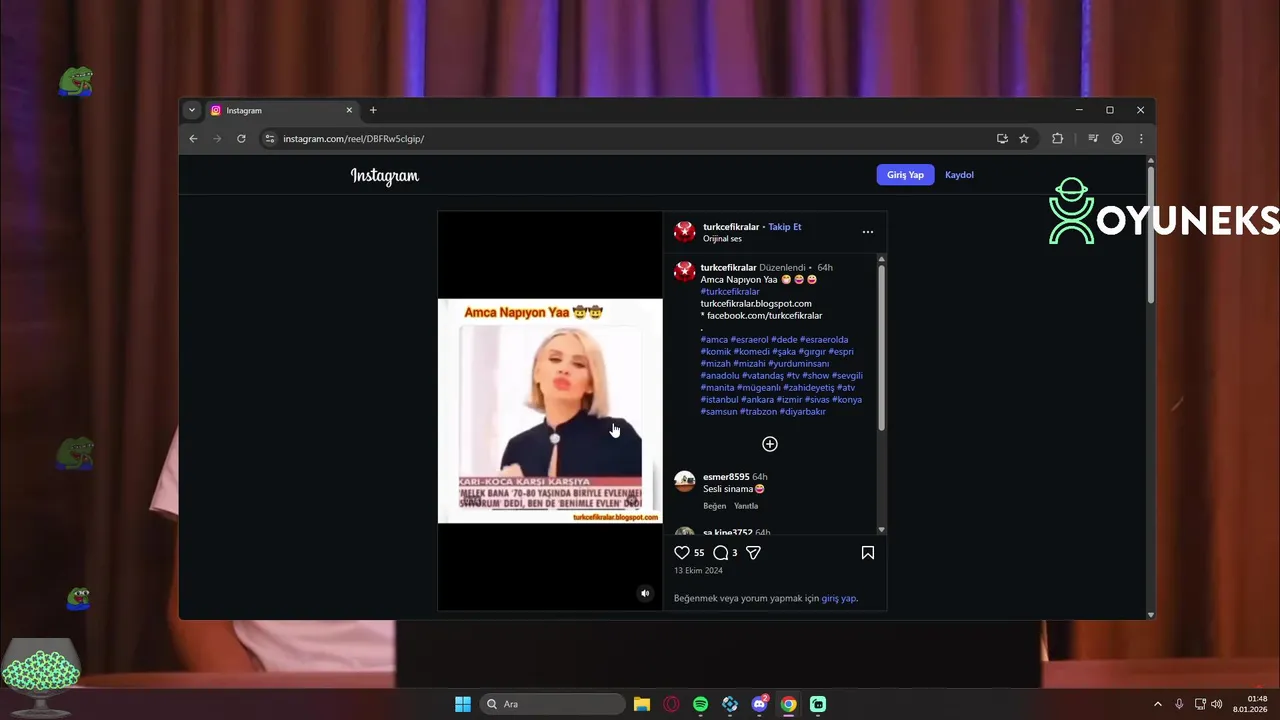The width and height of the screenshot is (1280, 720).
Task: Click Yanıtla under esmer8595 comment
Action: [x=746, y=506]
